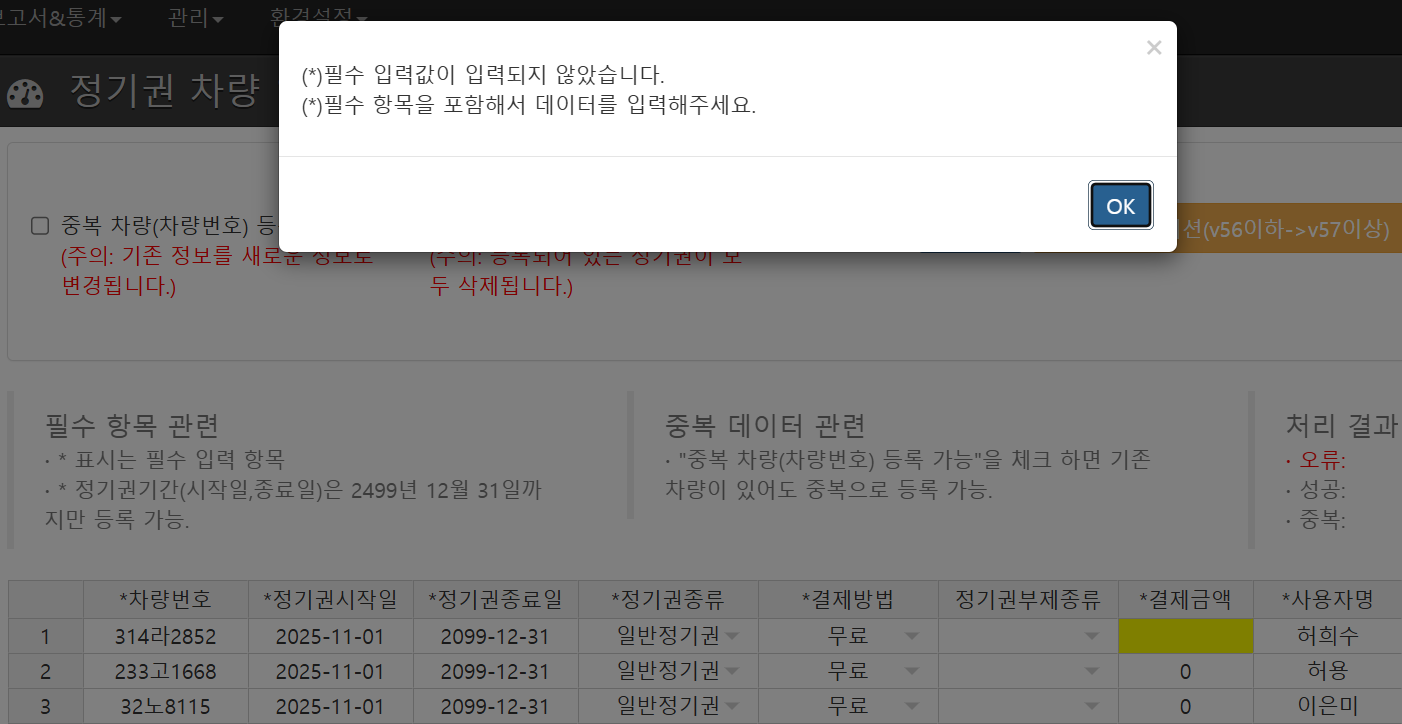Click the *정기권시작일 column header
The width and height of the screenshot is (1402, 724).
pyautogui.click(x=330, y=600)
